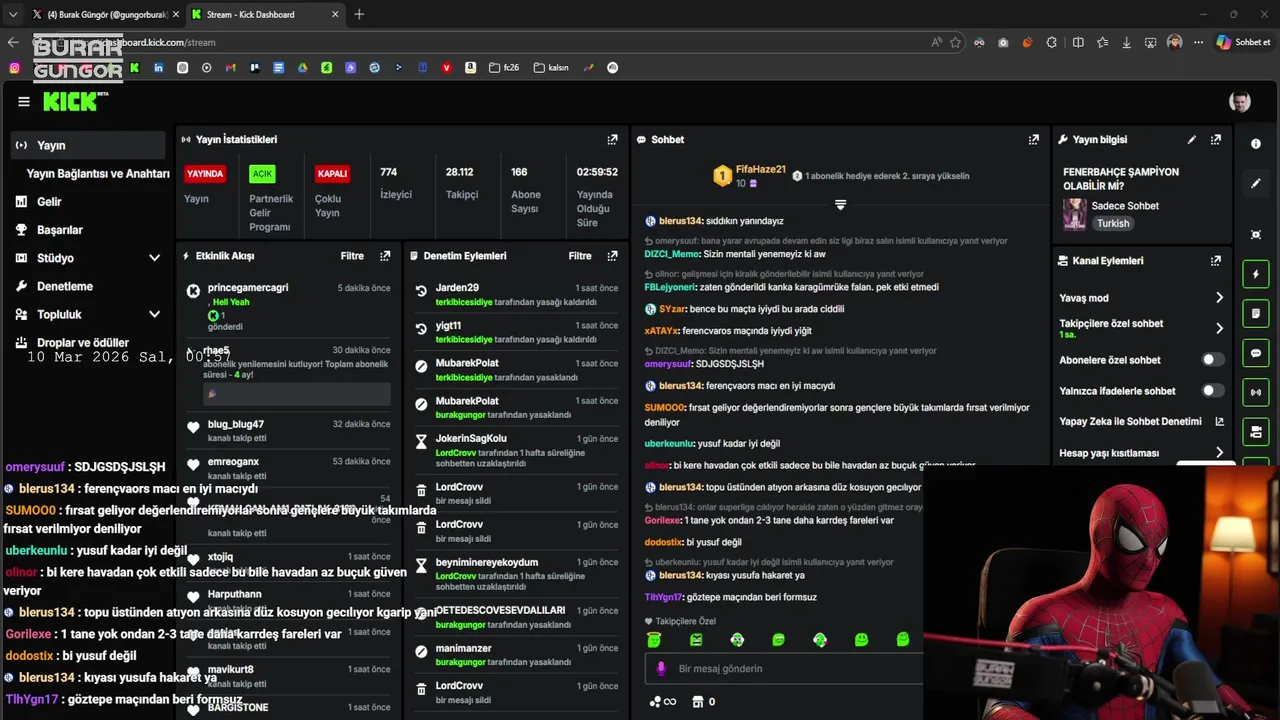Click the lightning bolt button in right sidebar
This screenshot has width=1280, height=720.
(1256, 274)
